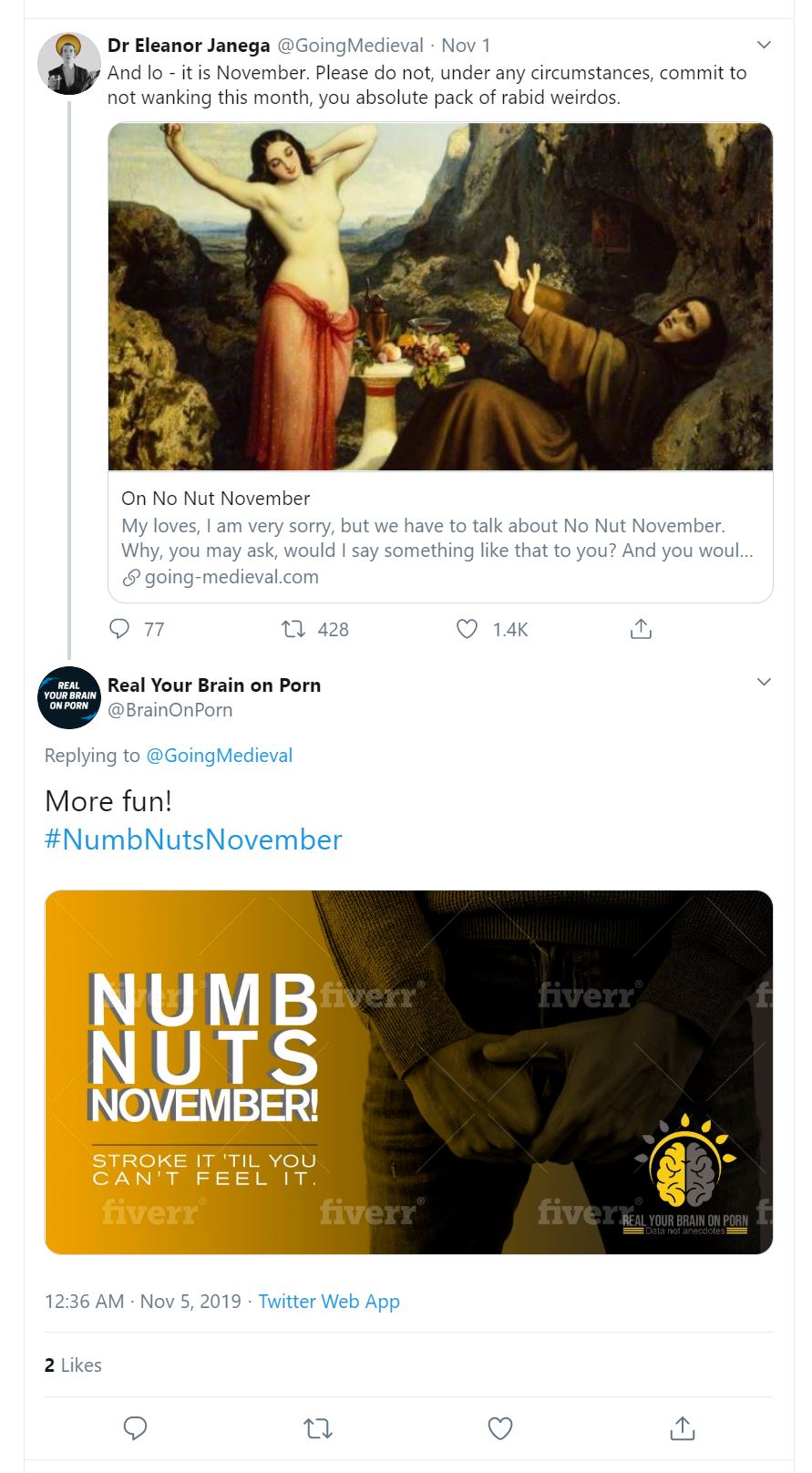Image resolution: width=812 pixels, height=1473 pixels.
Task: Open the painting preview image card
Action: click(x=440, y=297)
